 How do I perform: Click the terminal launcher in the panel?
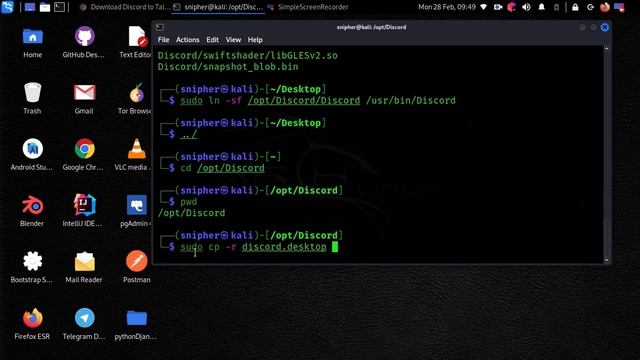(x=60, y=7)
